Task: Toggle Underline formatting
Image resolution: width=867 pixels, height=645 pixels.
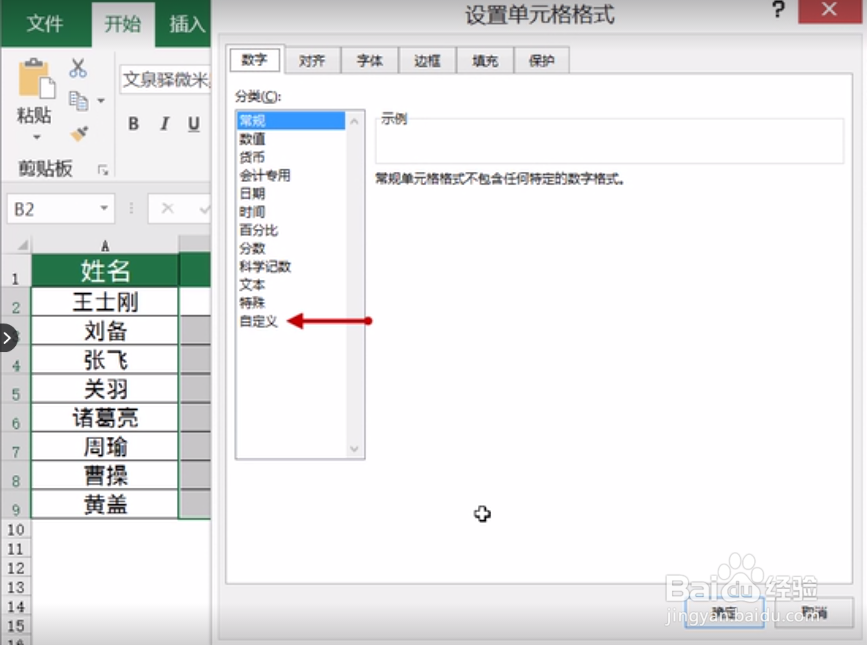Action: pos(193,124)
